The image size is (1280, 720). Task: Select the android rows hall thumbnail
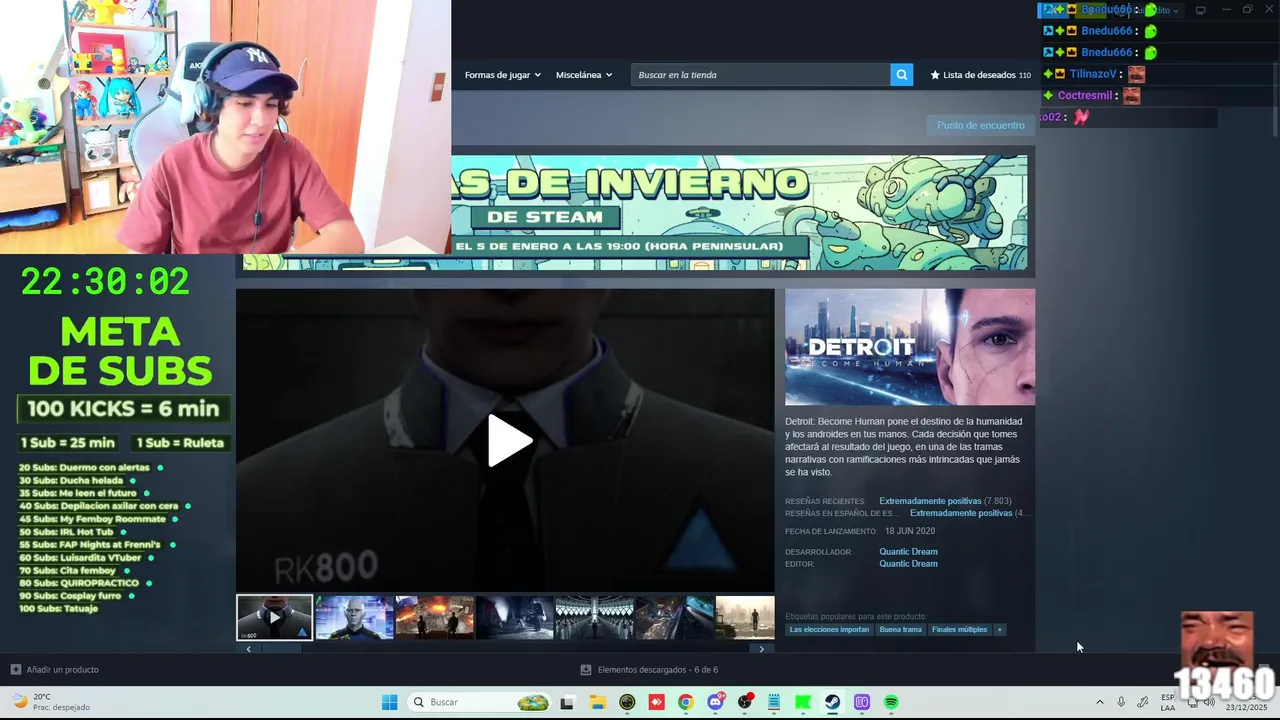[594, 618]
